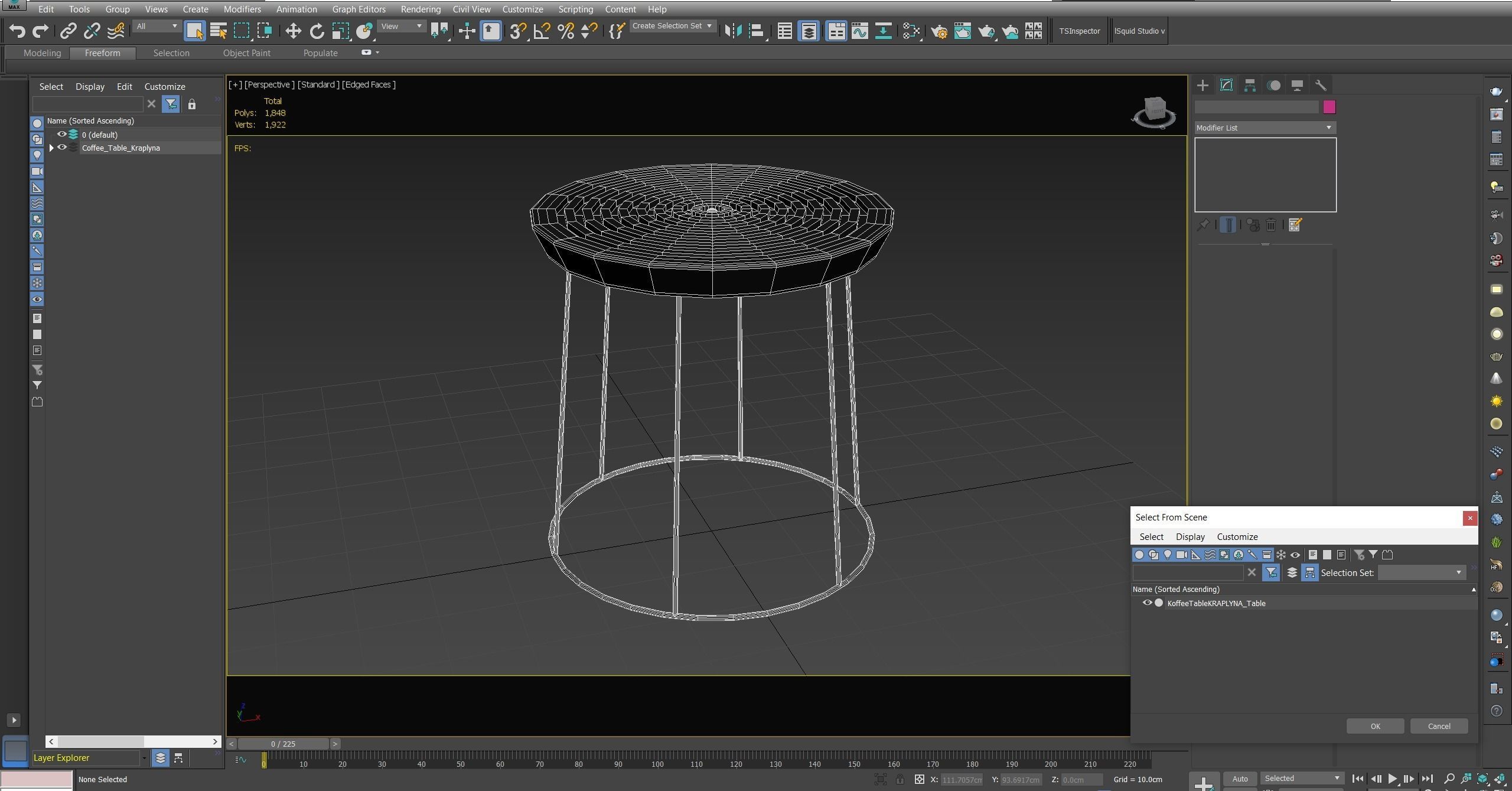This screenshot has width=1512, height=791.
Task: Click Cancel in Select From Scene
Action: 1439,726
